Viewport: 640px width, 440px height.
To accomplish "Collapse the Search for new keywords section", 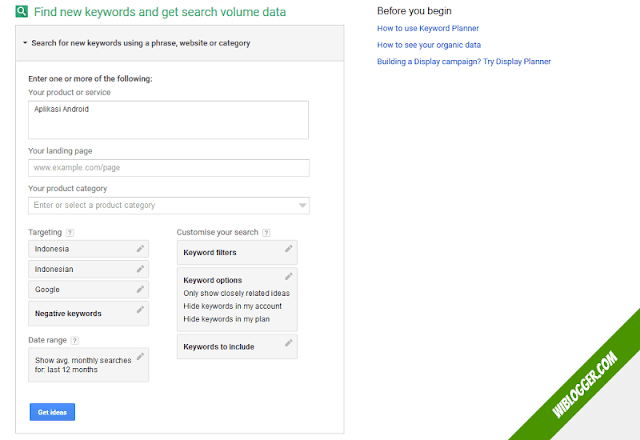I will click(25, 43).
